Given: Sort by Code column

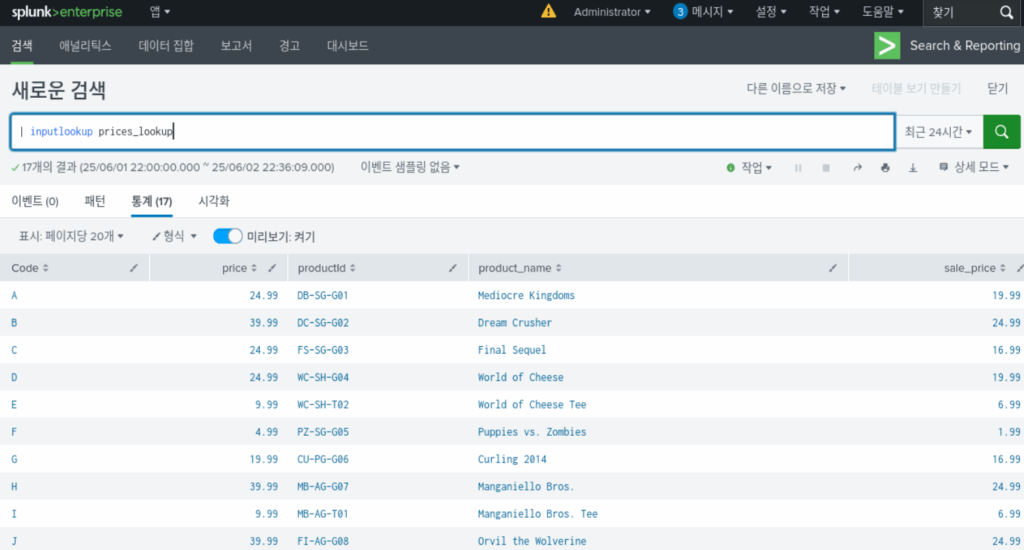Looking at the screenshot, I should click(30, 268).
